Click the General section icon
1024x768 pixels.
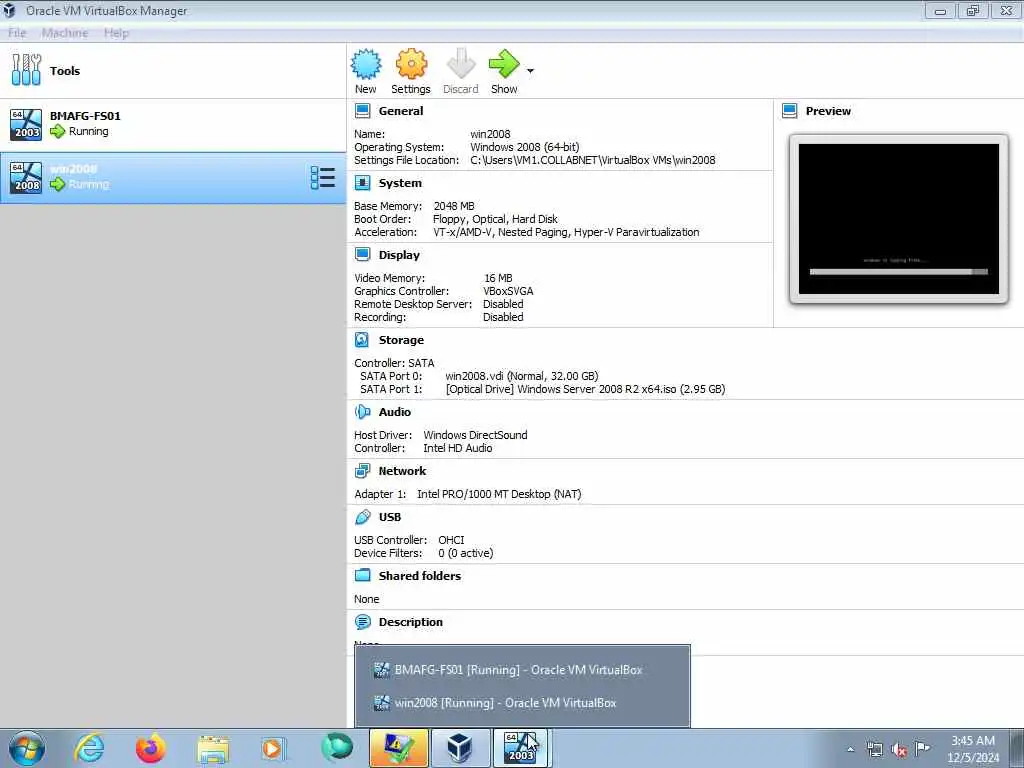(362, 110)
